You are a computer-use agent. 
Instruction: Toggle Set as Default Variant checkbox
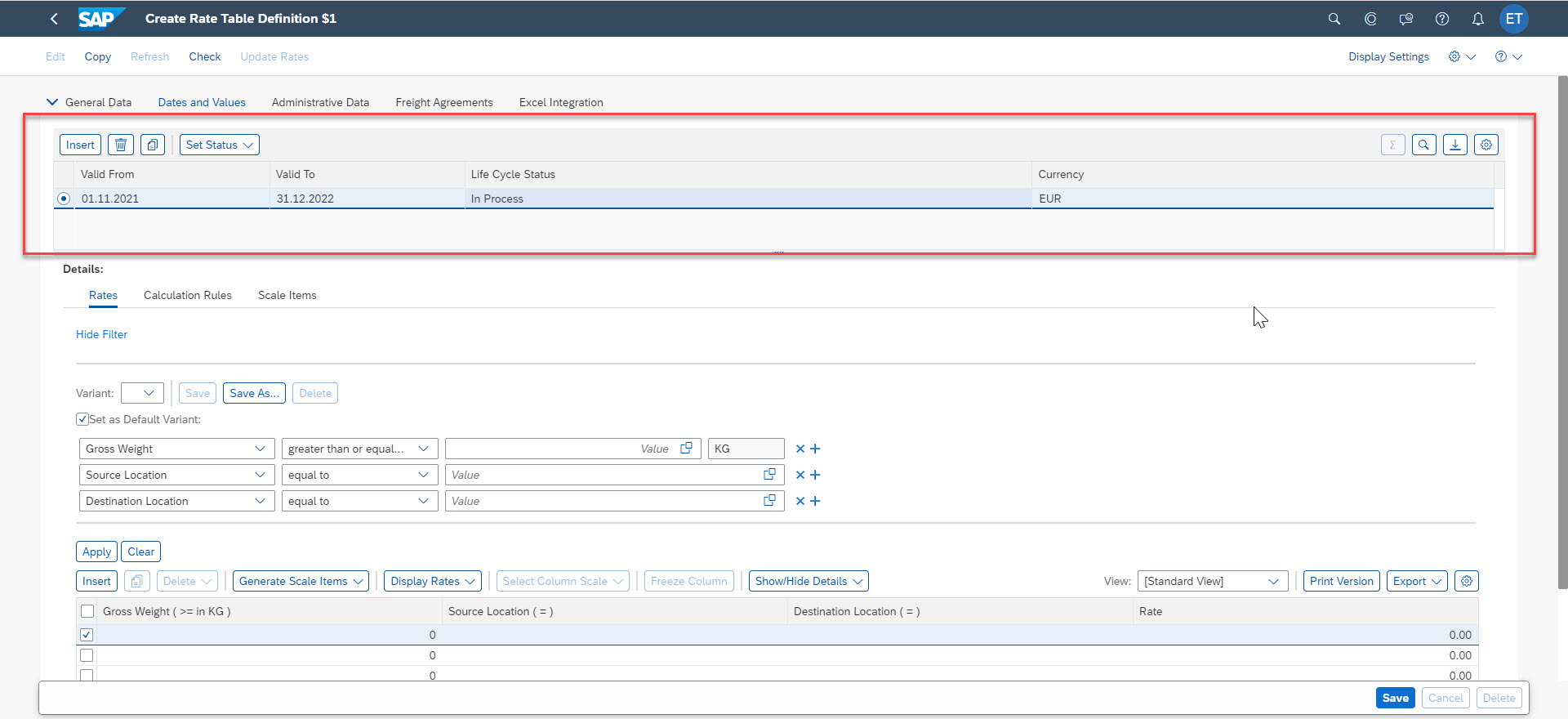click(x=82, y=419)
